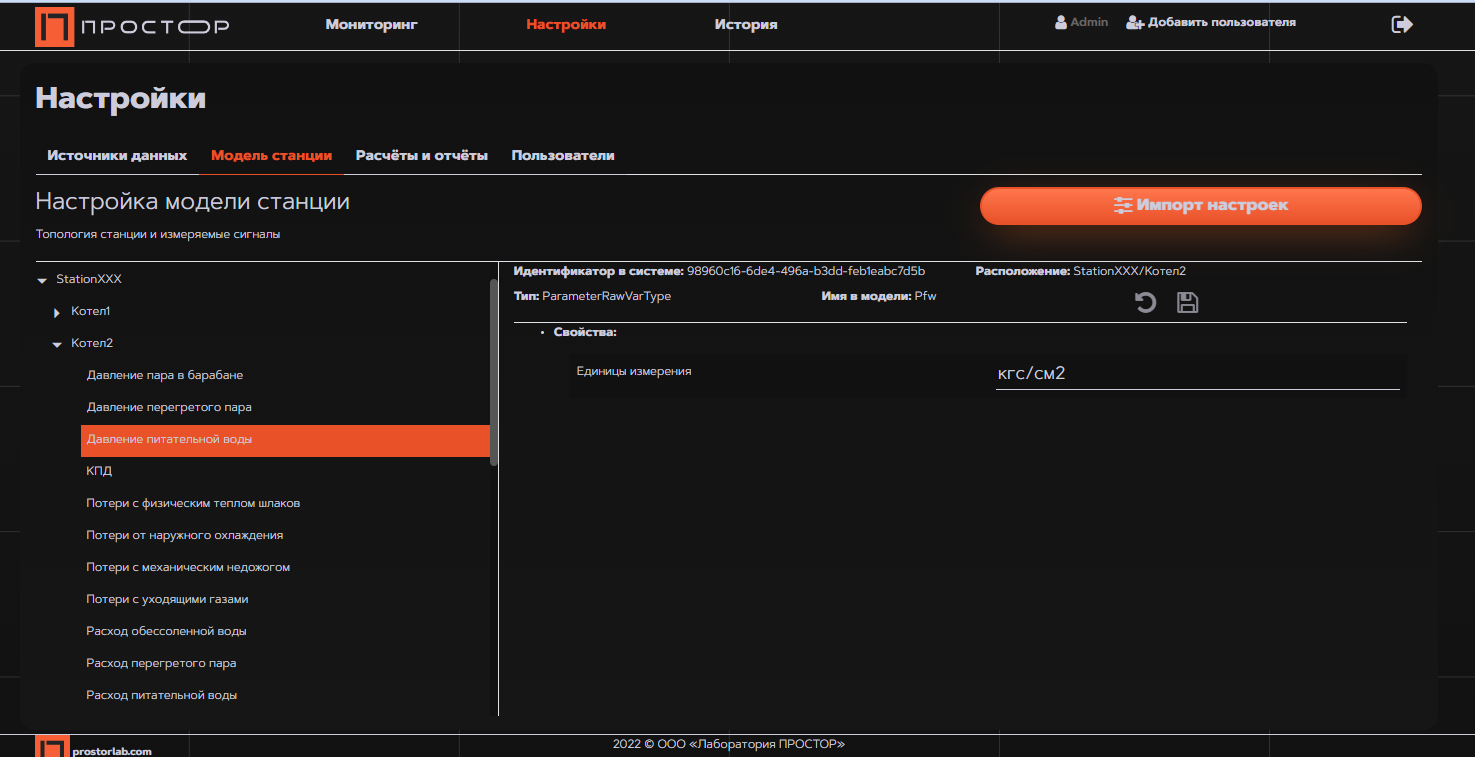Collapse the Котел2 tree node
The width and height of the screenshot is (1475, 757).
click(x=57, y=344)
